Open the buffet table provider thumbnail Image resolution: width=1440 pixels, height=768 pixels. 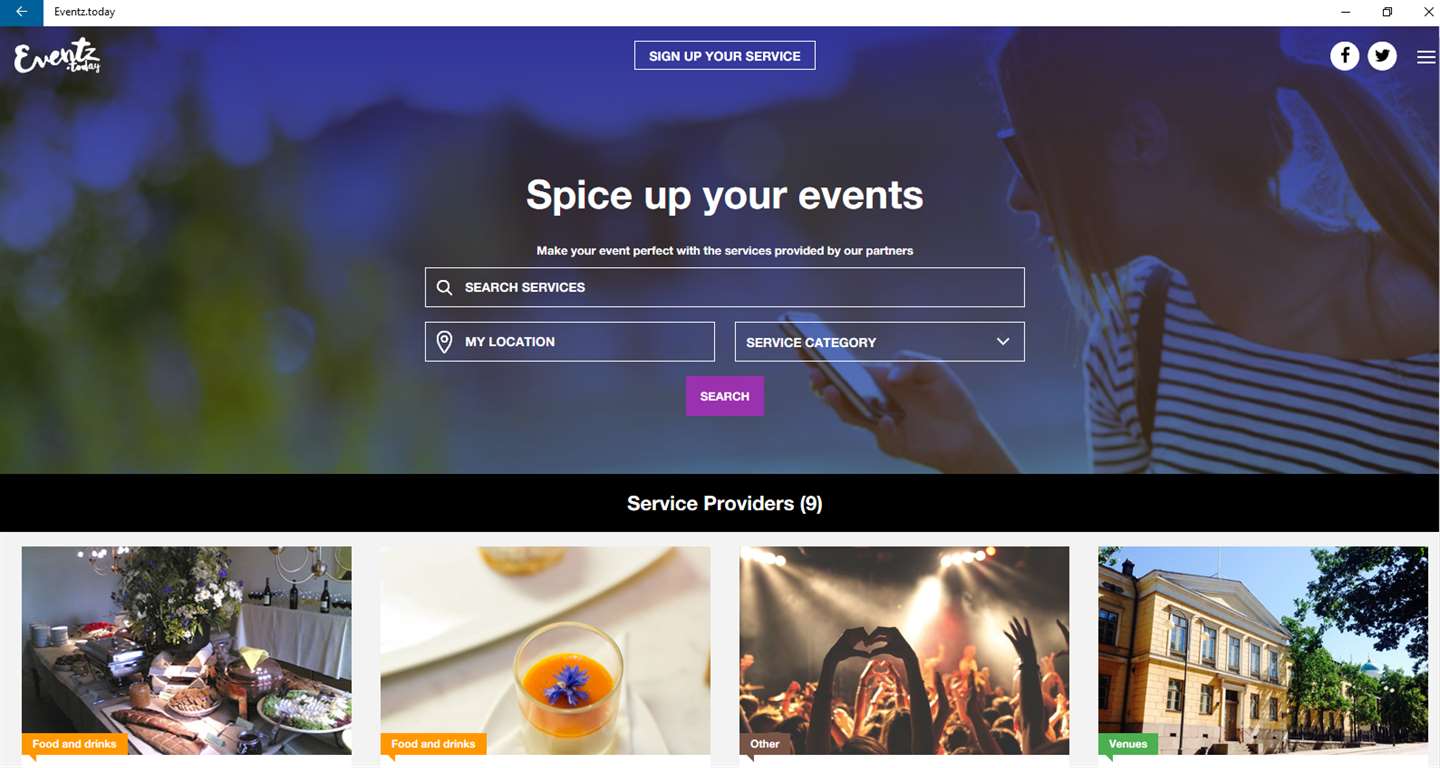[187, 650]
